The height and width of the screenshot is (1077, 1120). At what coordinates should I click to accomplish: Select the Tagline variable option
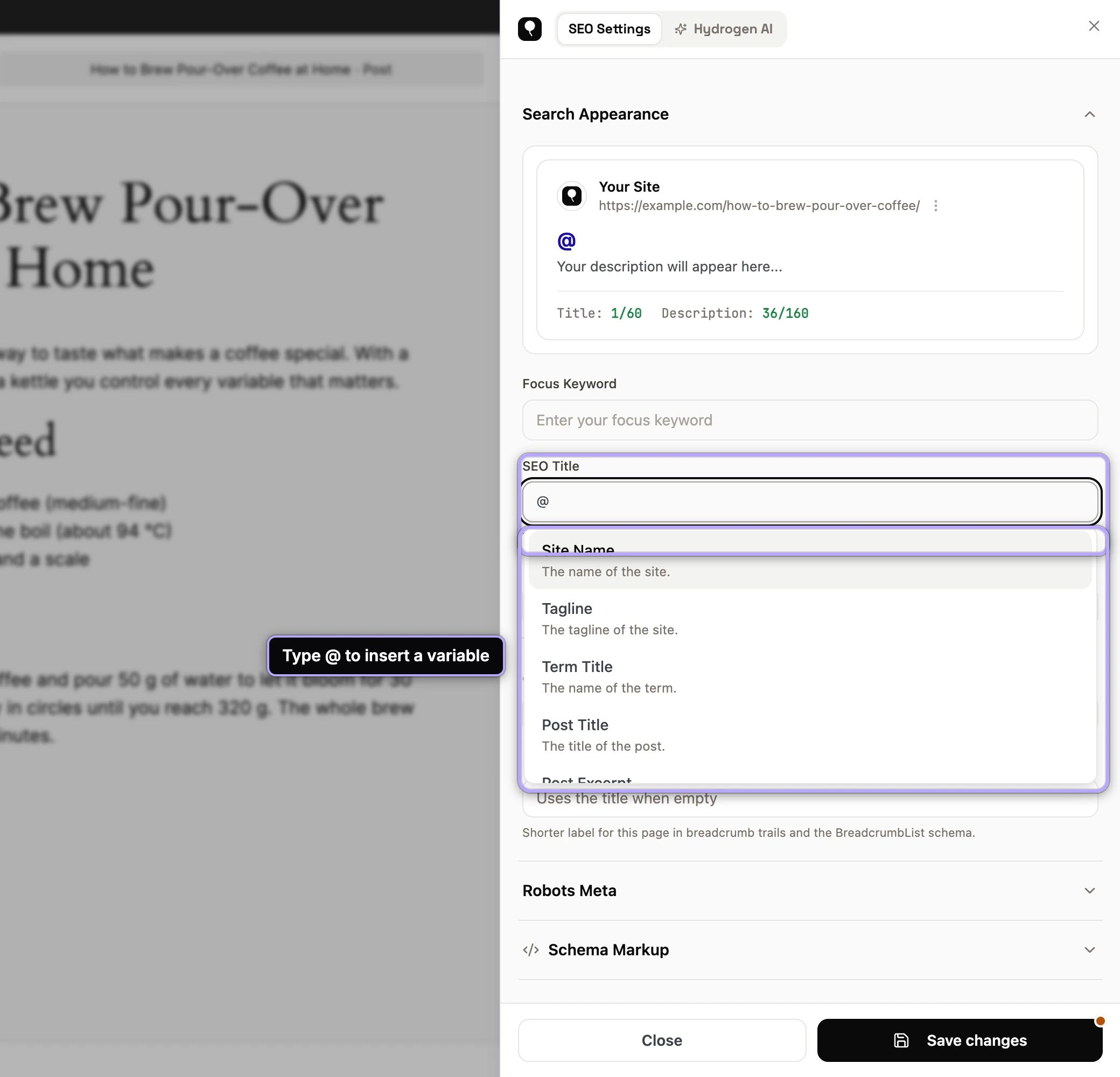(810, 618)
